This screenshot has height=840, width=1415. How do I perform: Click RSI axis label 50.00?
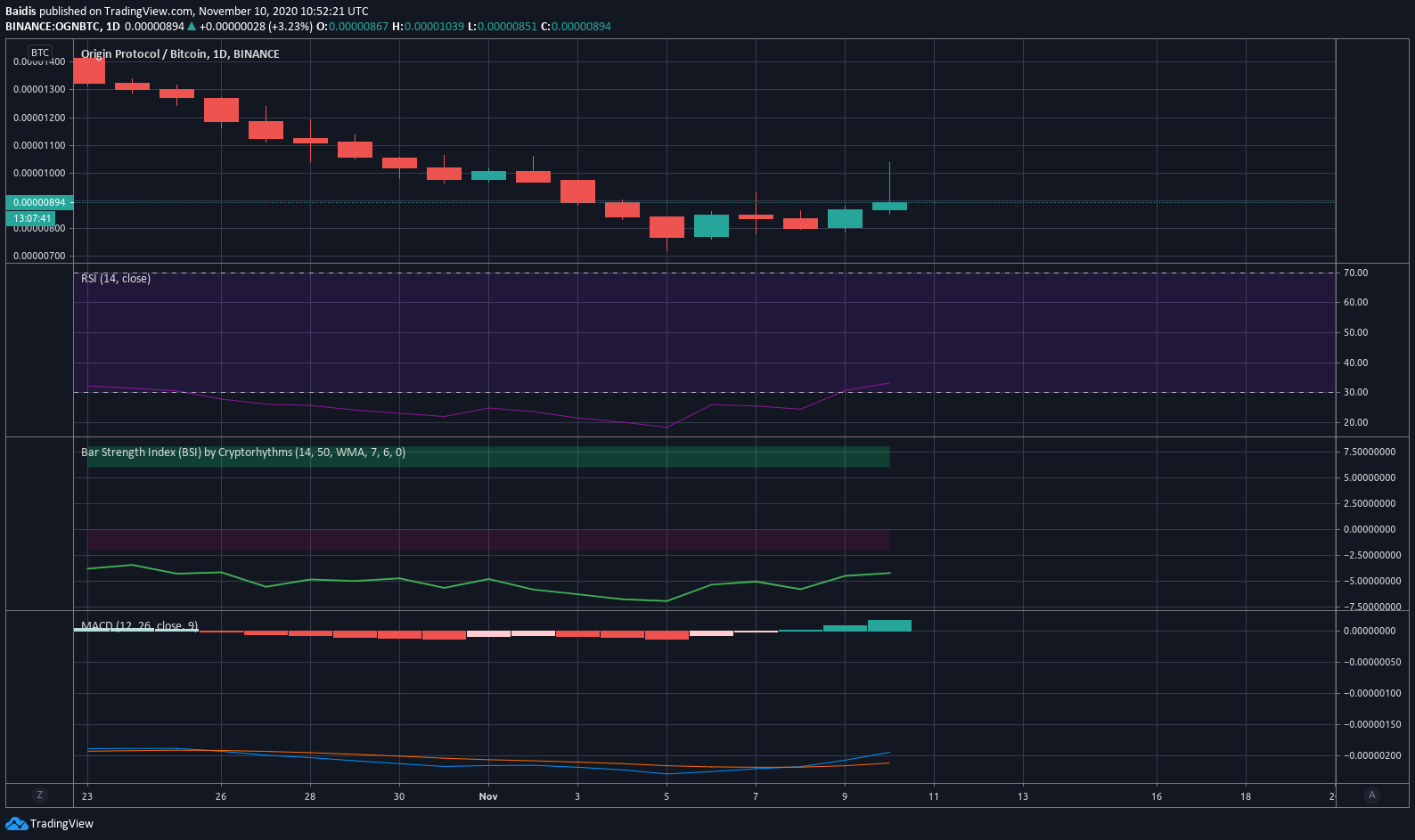(1356, 332)
